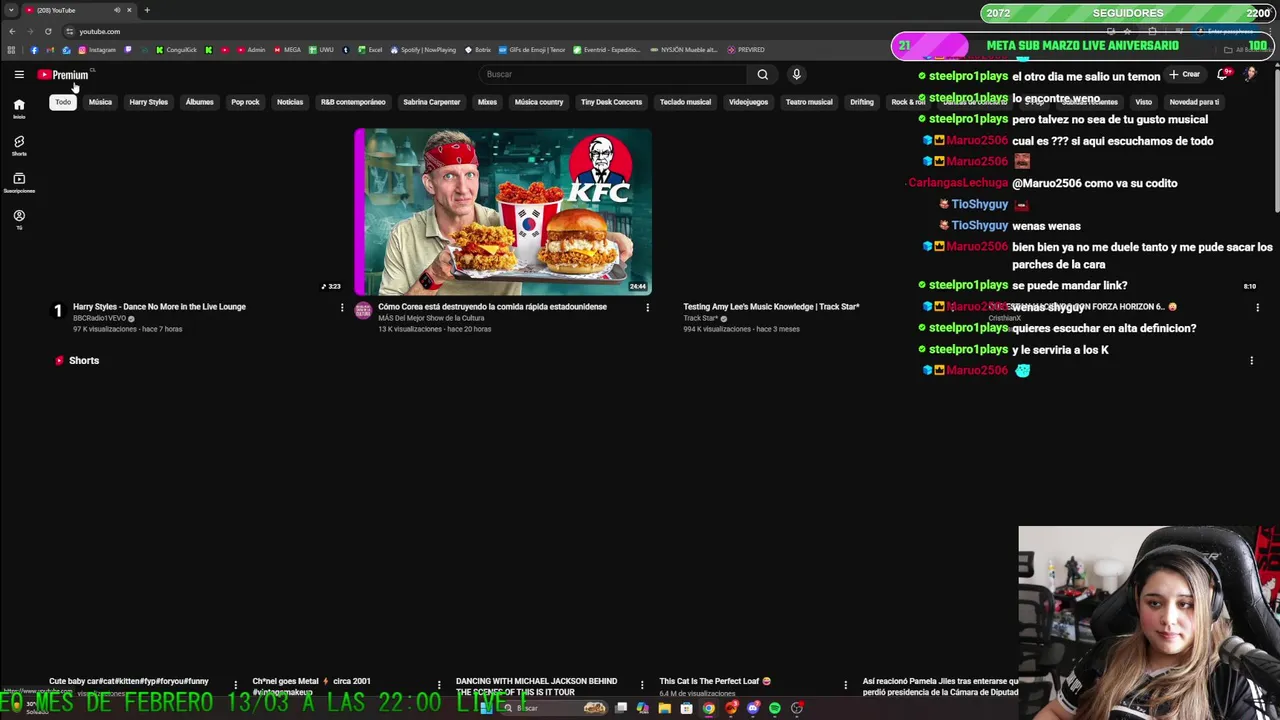Screen dimensions: 1280x720
Task: Select the Novedad para ti chip
Action: [x=1194, y=102]
